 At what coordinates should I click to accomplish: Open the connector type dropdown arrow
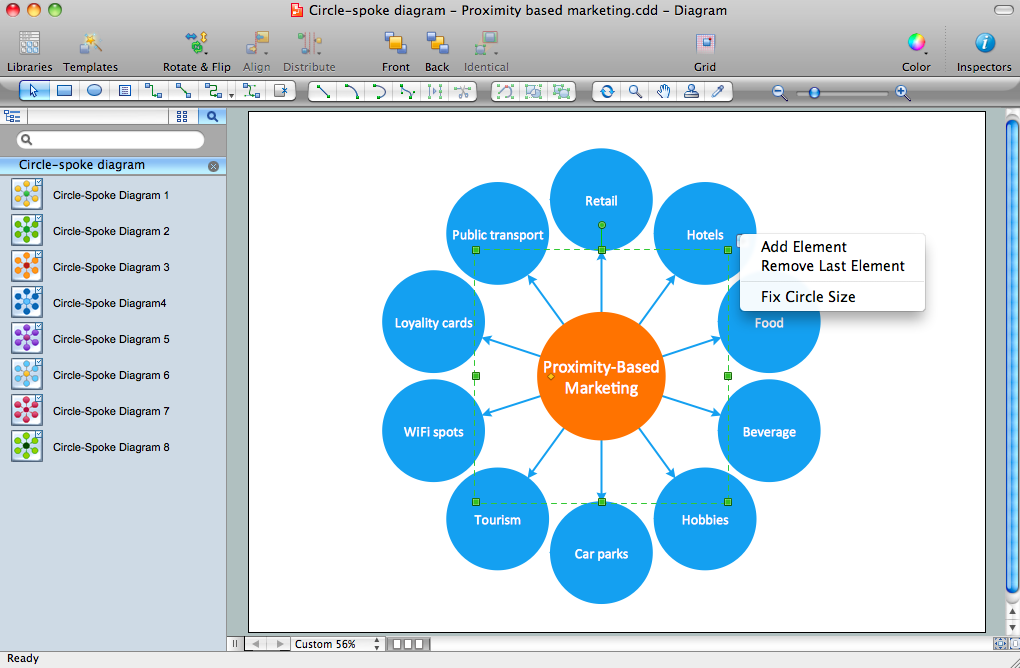click(232, 96)
